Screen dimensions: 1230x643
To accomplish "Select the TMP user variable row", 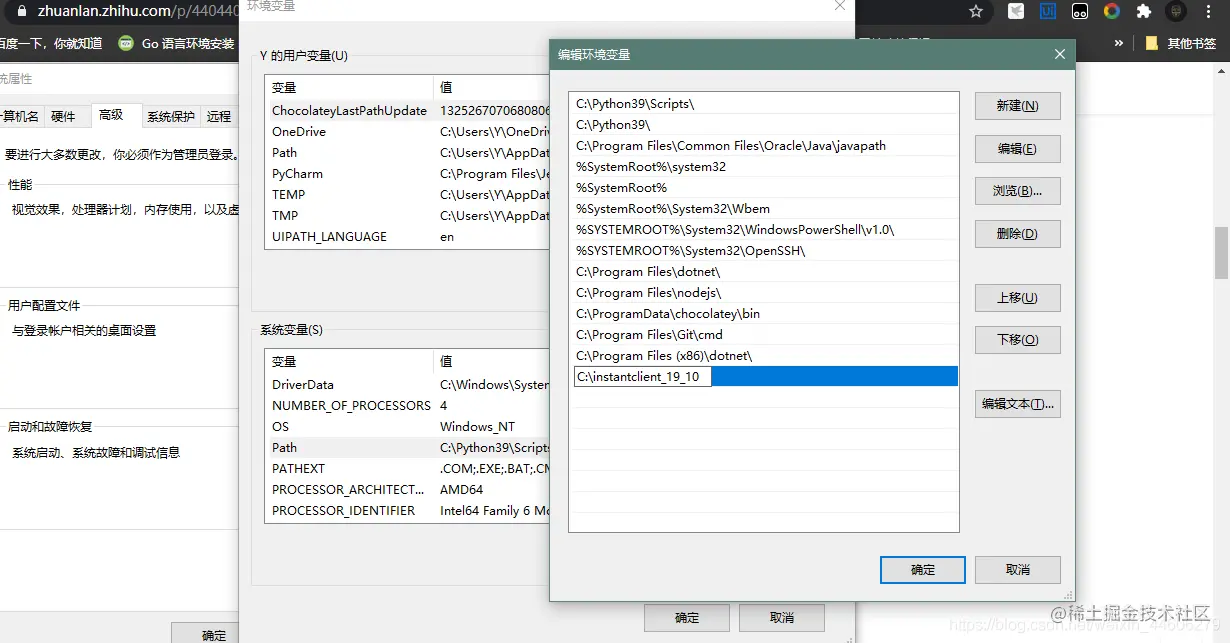I will 408,216.
